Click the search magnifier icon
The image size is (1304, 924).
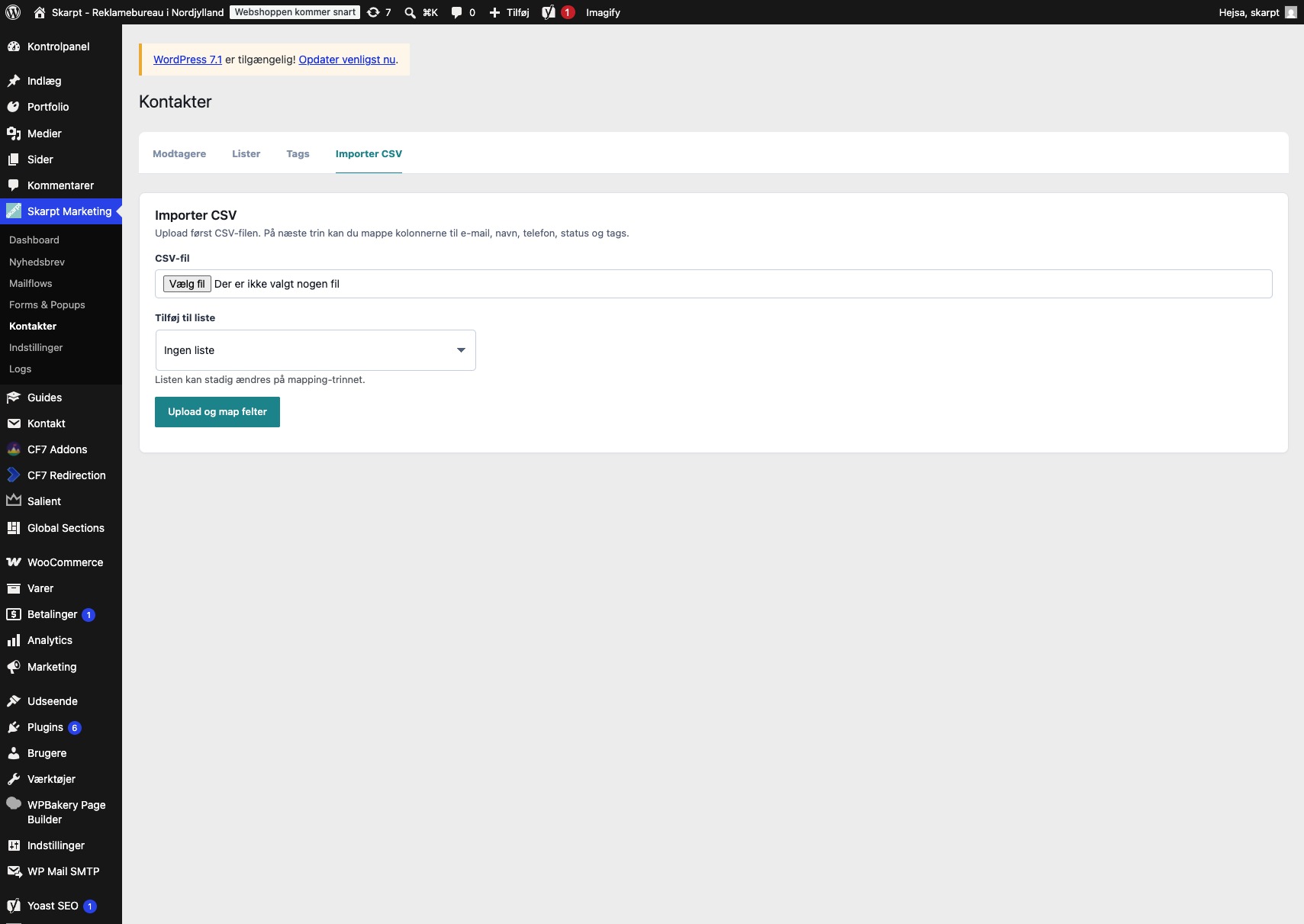[410, 12]
